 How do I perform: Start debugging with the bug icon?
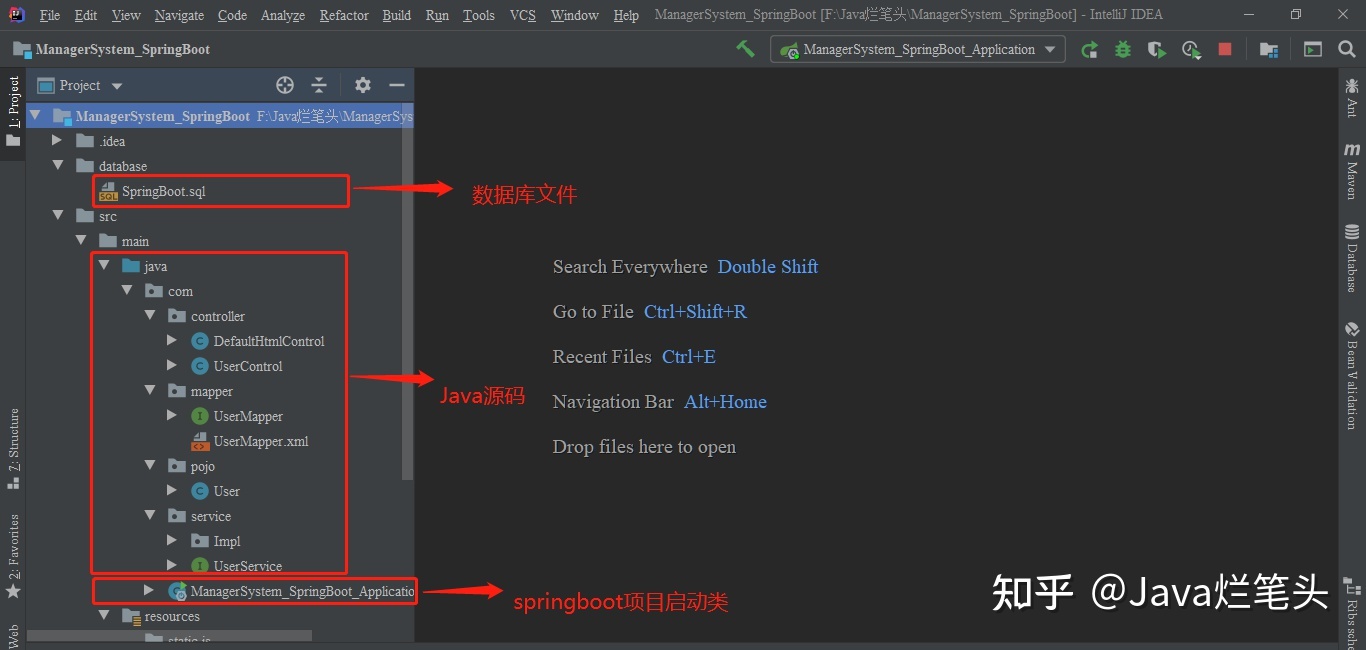click(x=1123, y=49)
